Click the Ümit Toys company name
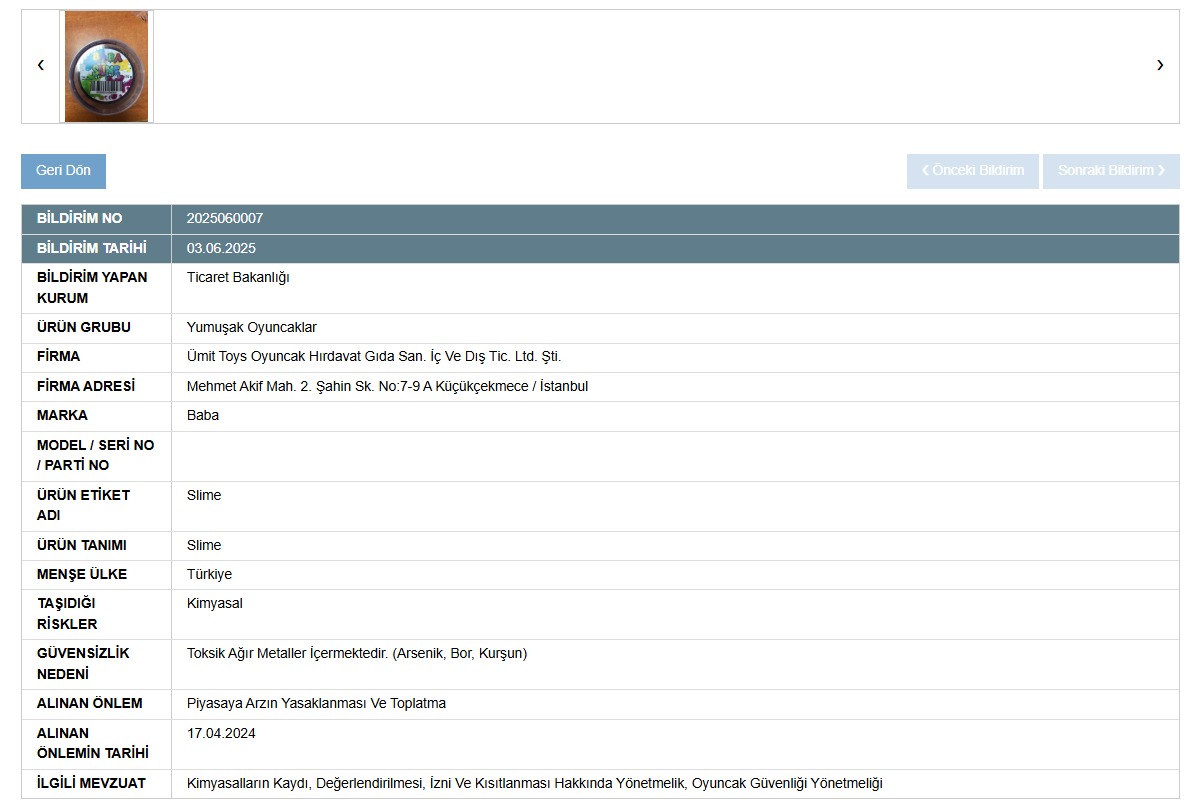1190x806 pixels. pyautogui.click(x=381, y=357)
